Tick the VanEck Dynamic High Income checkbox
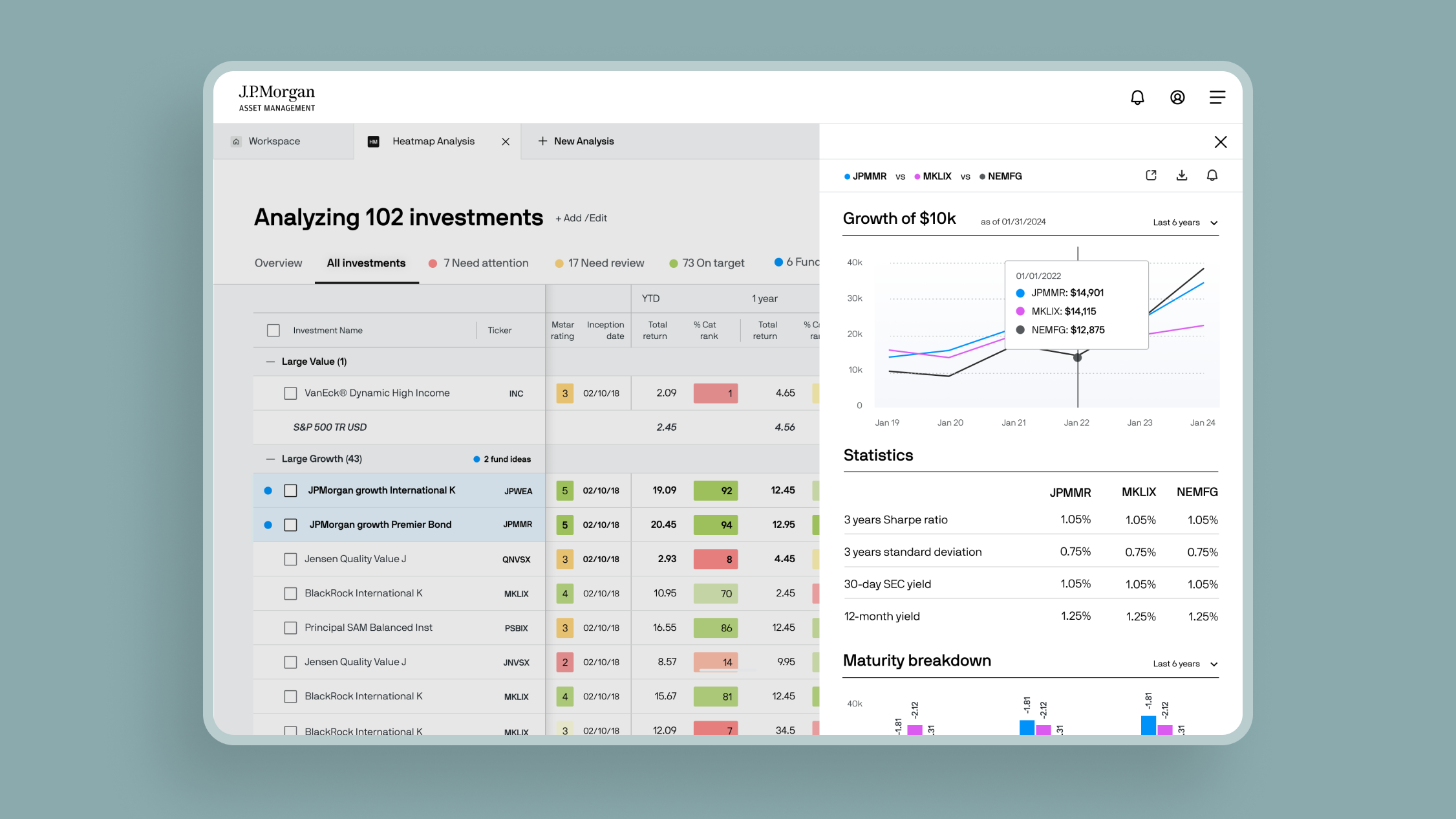The image size is (1456, 819). pyautogui.click(x=290, y=393)
